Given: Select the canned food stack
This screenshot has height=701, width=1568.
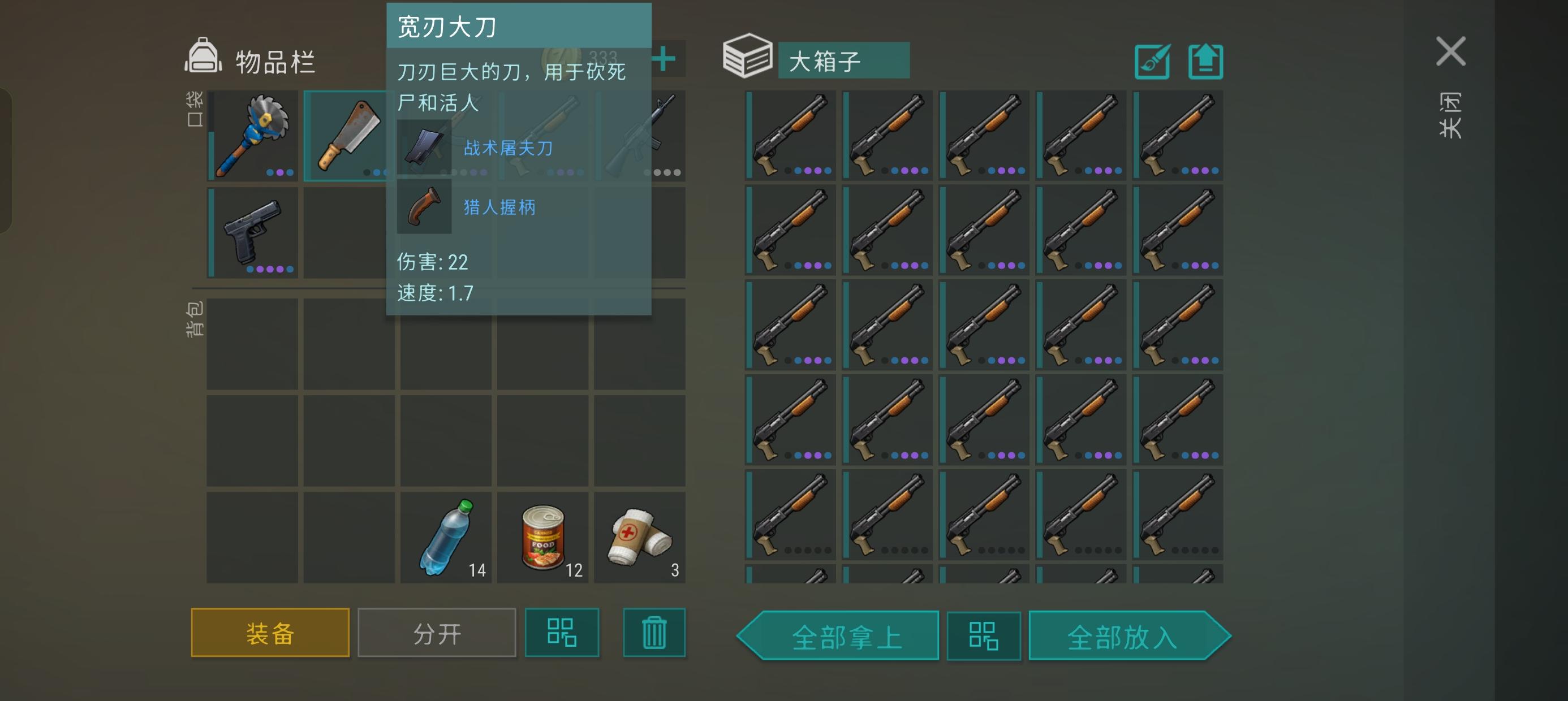Looking at the screenshot, I should (543, 538).
